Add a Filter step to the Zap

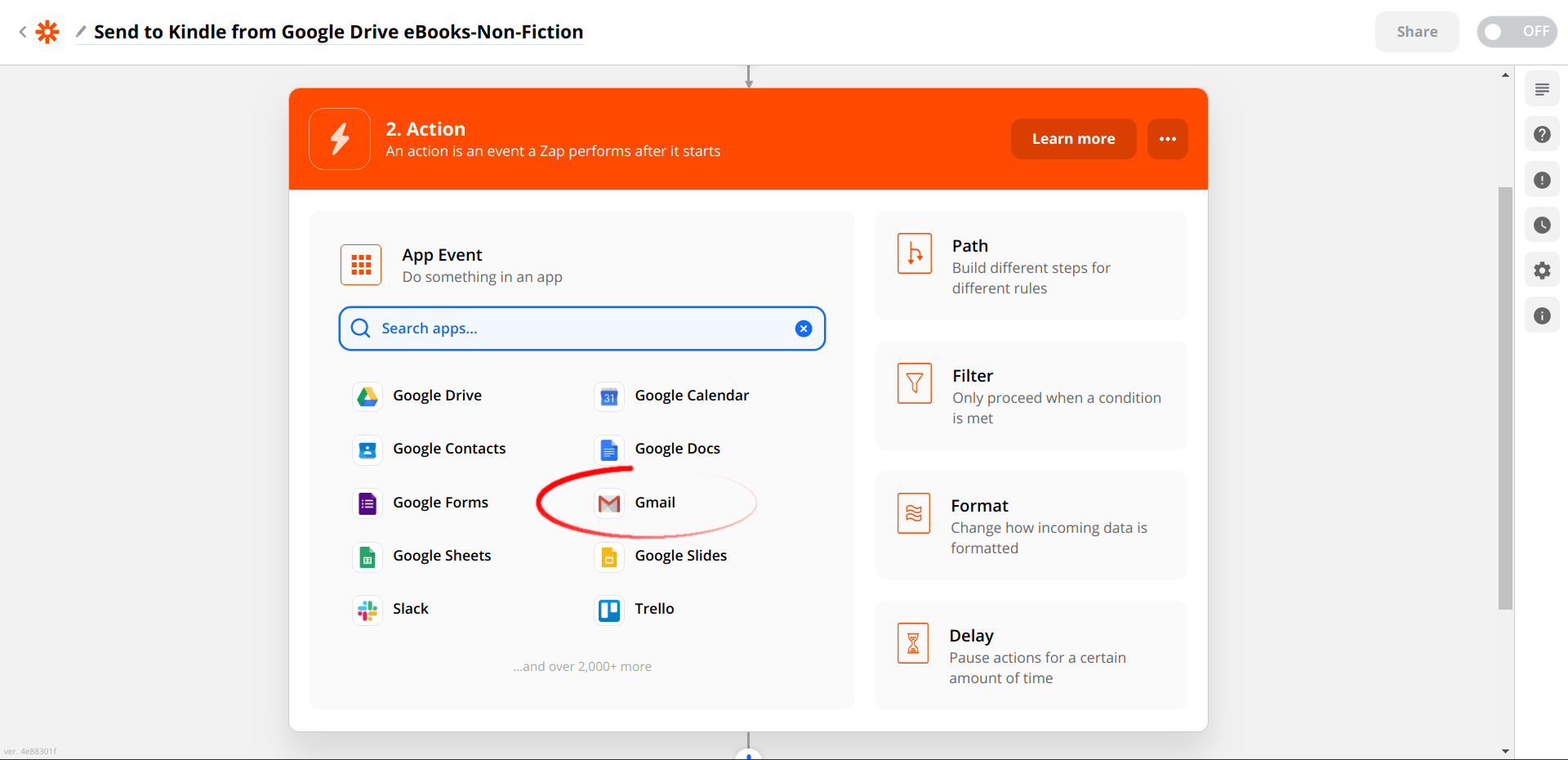(x=1031, y=396)
